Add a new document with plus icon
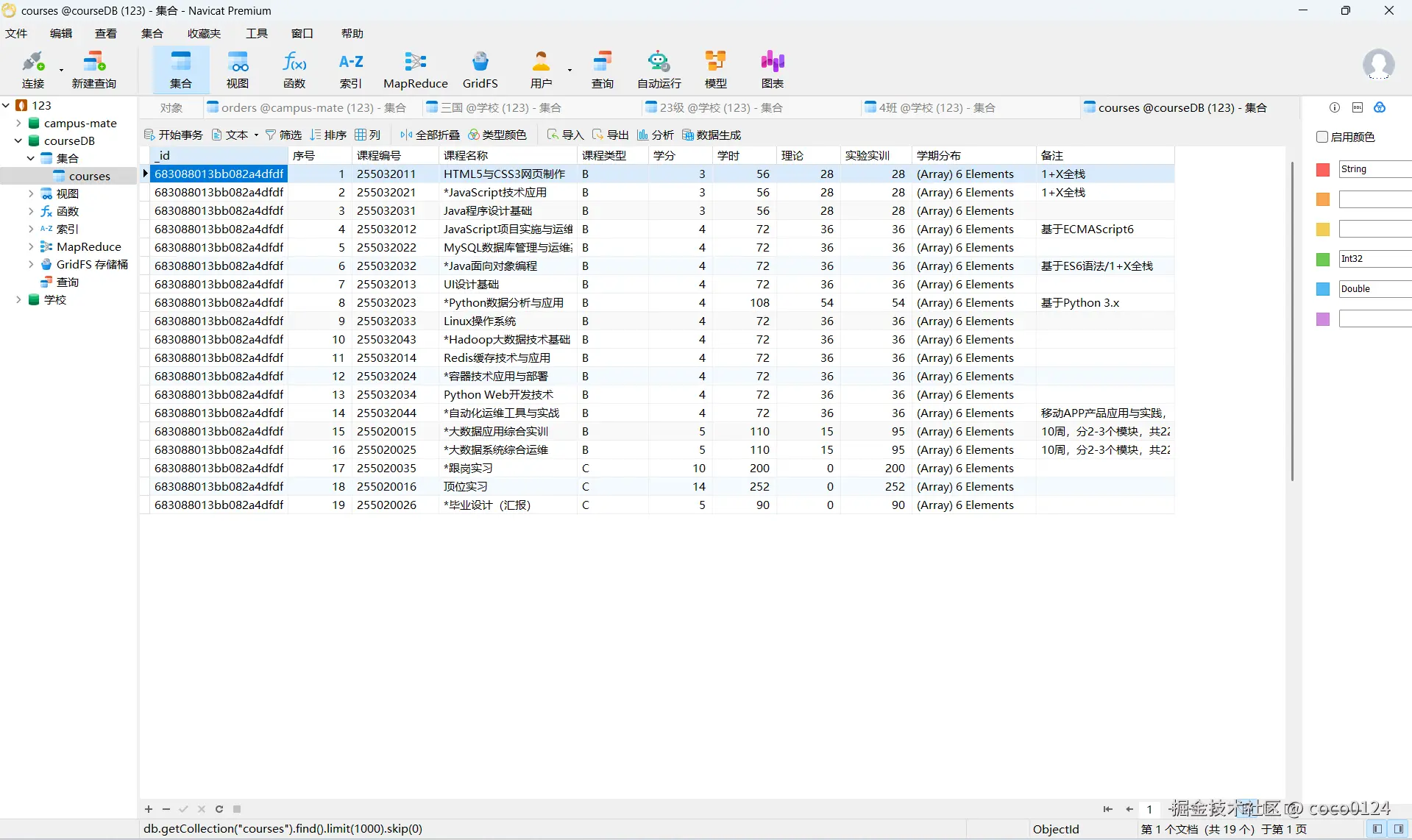Image resolution: width=1412 pixels, height=840 pixels. pos(149,809)
